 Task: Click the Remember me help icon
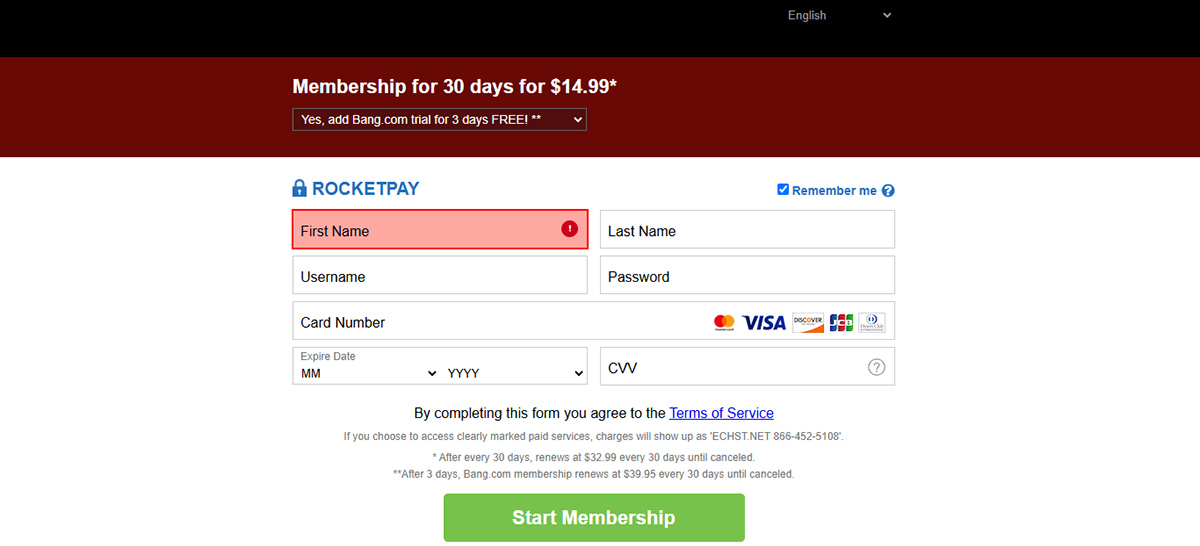click(888, 191)
